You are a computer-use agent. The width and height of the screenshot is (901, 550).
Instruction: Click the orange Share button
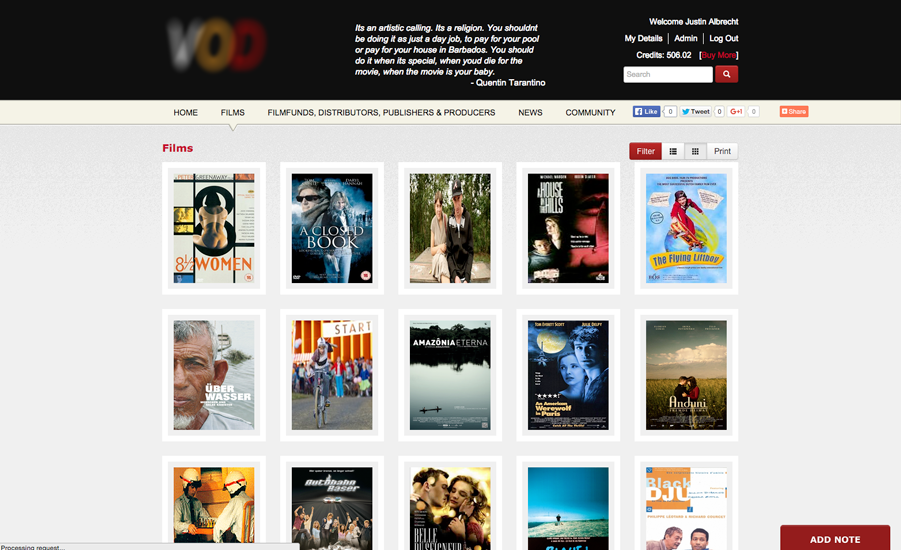point(794,111)
